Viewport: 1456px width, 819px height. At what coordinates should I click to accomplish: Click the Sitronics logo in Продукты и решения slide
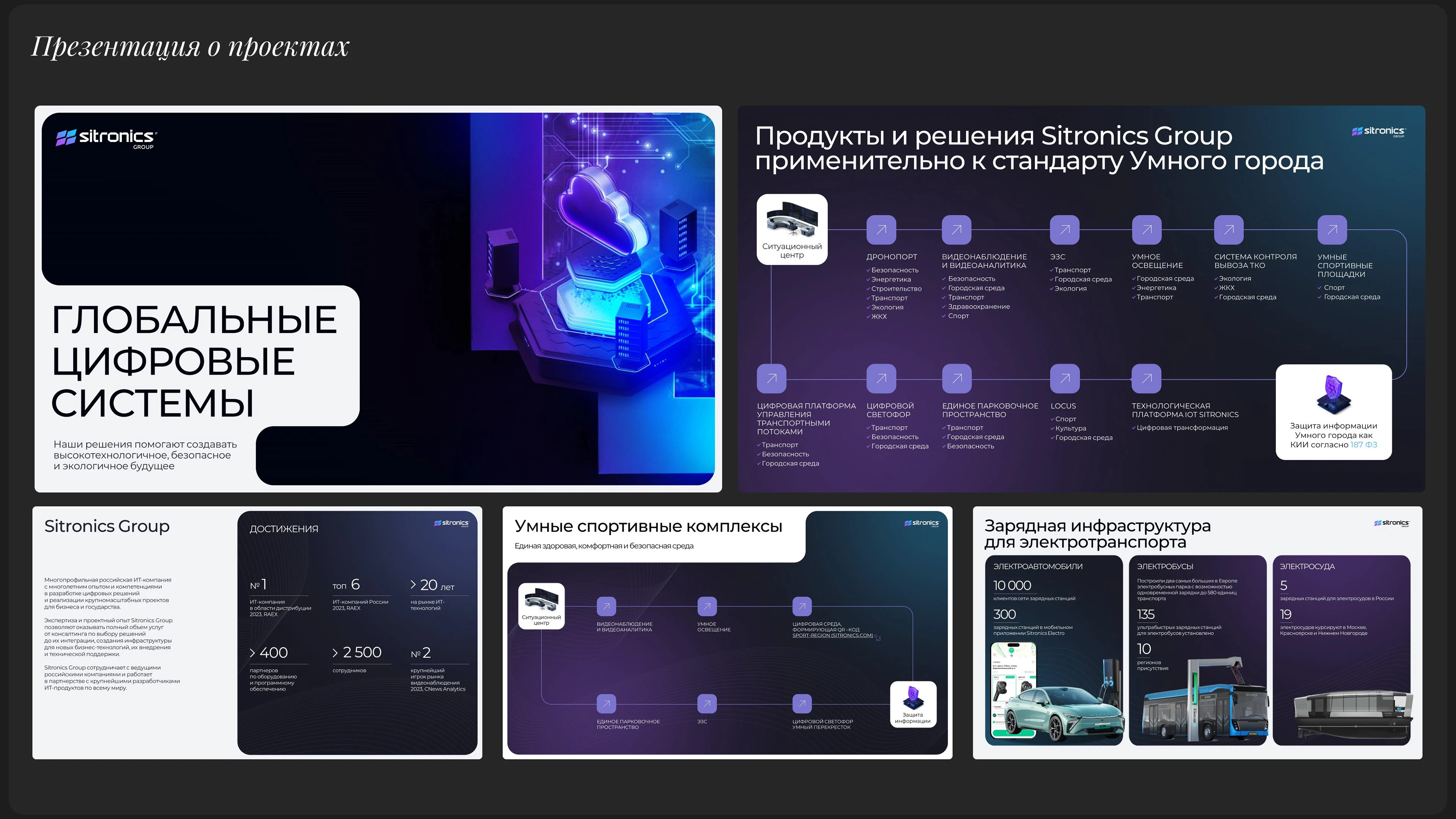1379,132
